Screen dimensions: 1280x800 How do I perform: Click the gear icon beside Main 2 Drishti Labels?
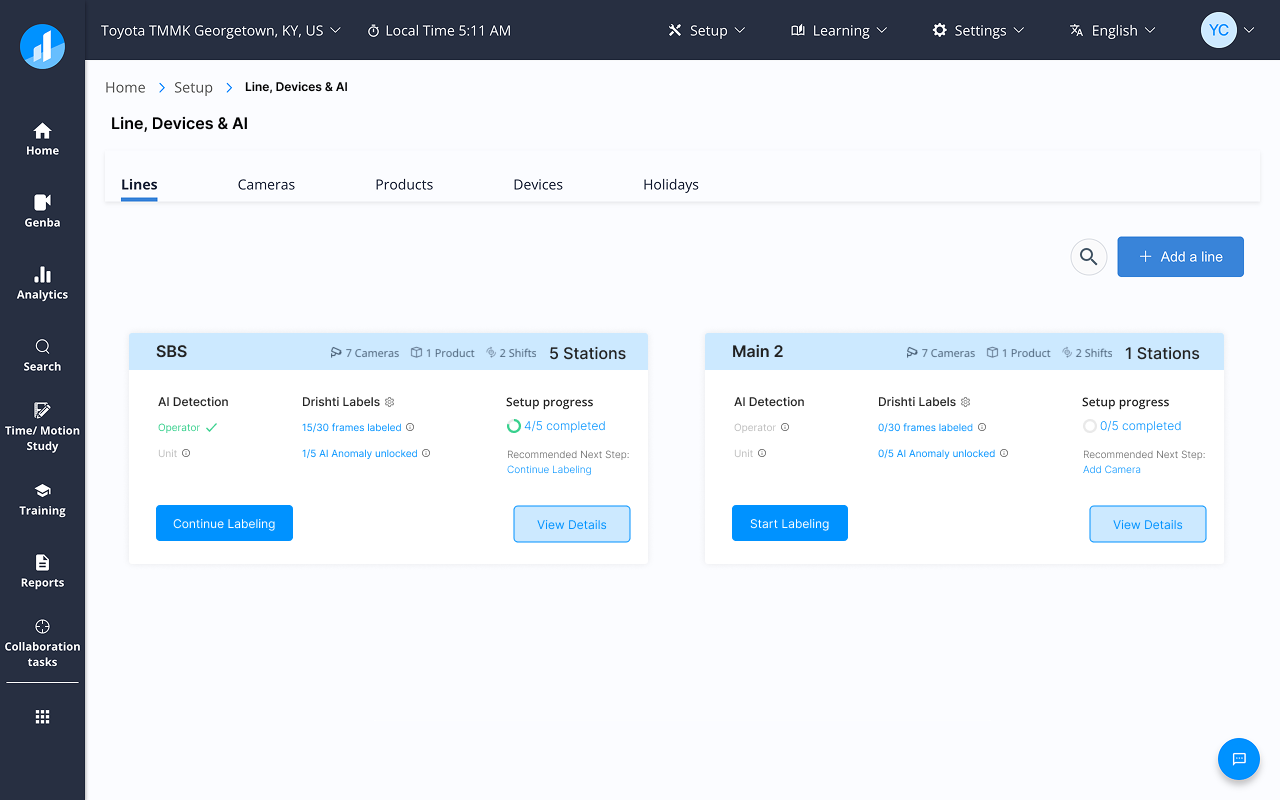[966, 402]
